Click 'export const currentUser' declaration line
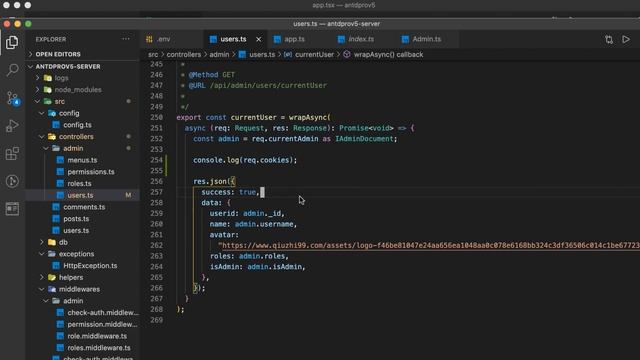 click(253, 118)
